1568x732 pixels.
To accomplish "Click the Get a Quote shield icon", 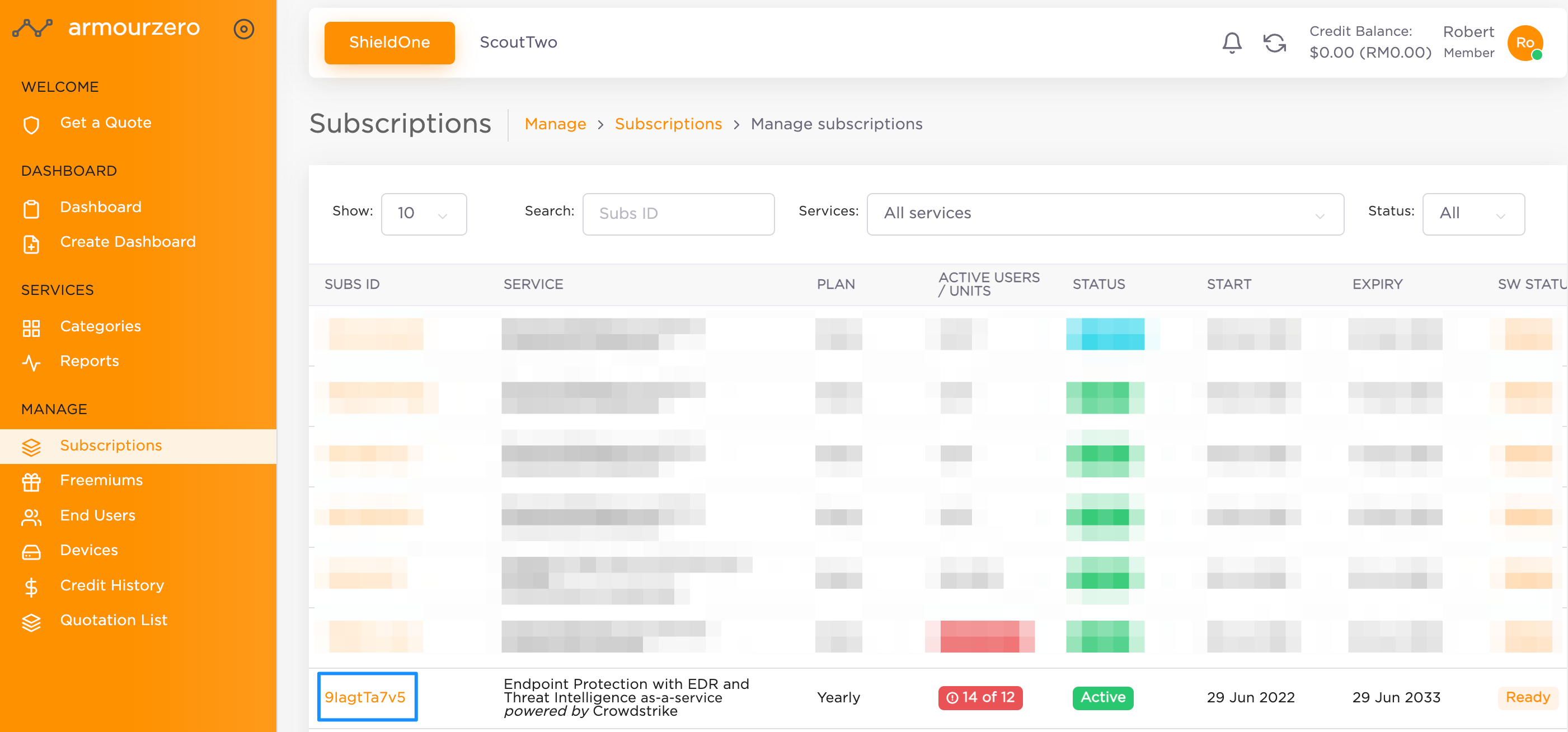I will (31, 125).
